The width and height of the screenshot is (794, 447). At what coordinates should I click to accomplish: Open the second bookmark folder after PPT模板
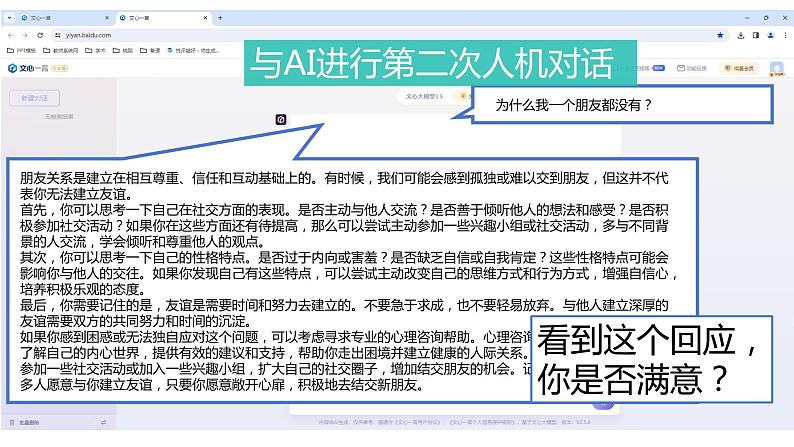[61, 51]
